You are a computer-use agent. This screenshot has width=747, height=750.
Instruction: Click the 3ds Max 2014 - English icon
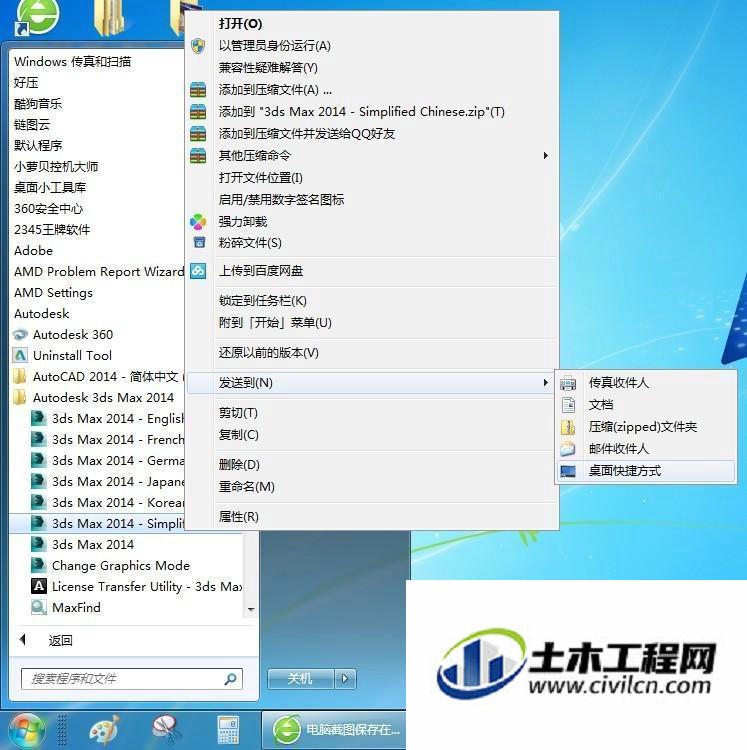[38, 419]
